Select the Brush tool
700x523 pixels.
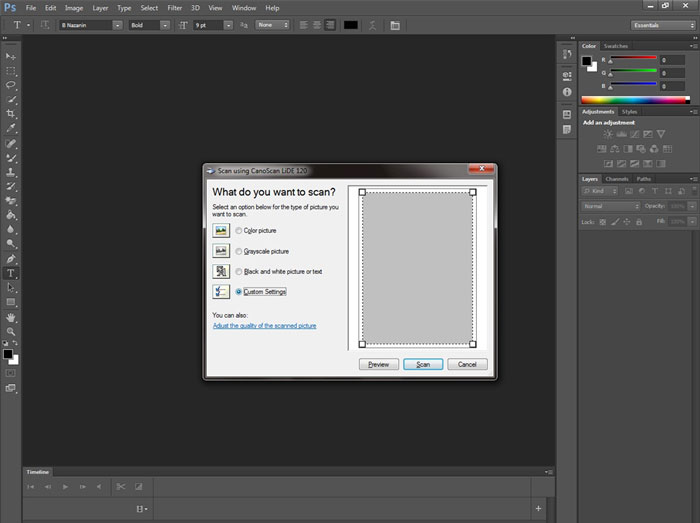11,158
